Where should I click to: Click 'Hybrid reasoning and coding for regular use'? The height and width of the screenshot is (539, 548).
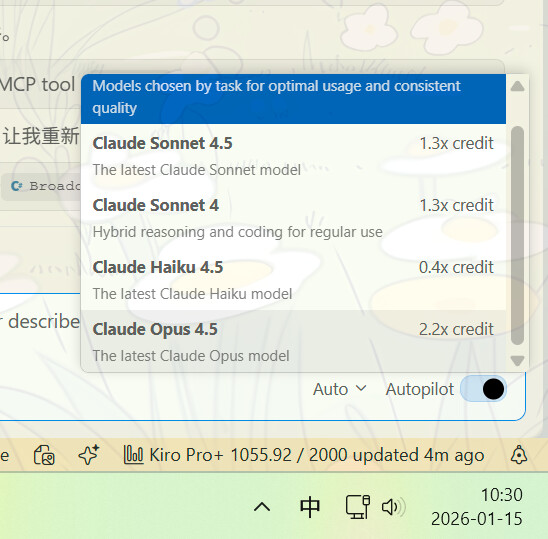(238, 232)
